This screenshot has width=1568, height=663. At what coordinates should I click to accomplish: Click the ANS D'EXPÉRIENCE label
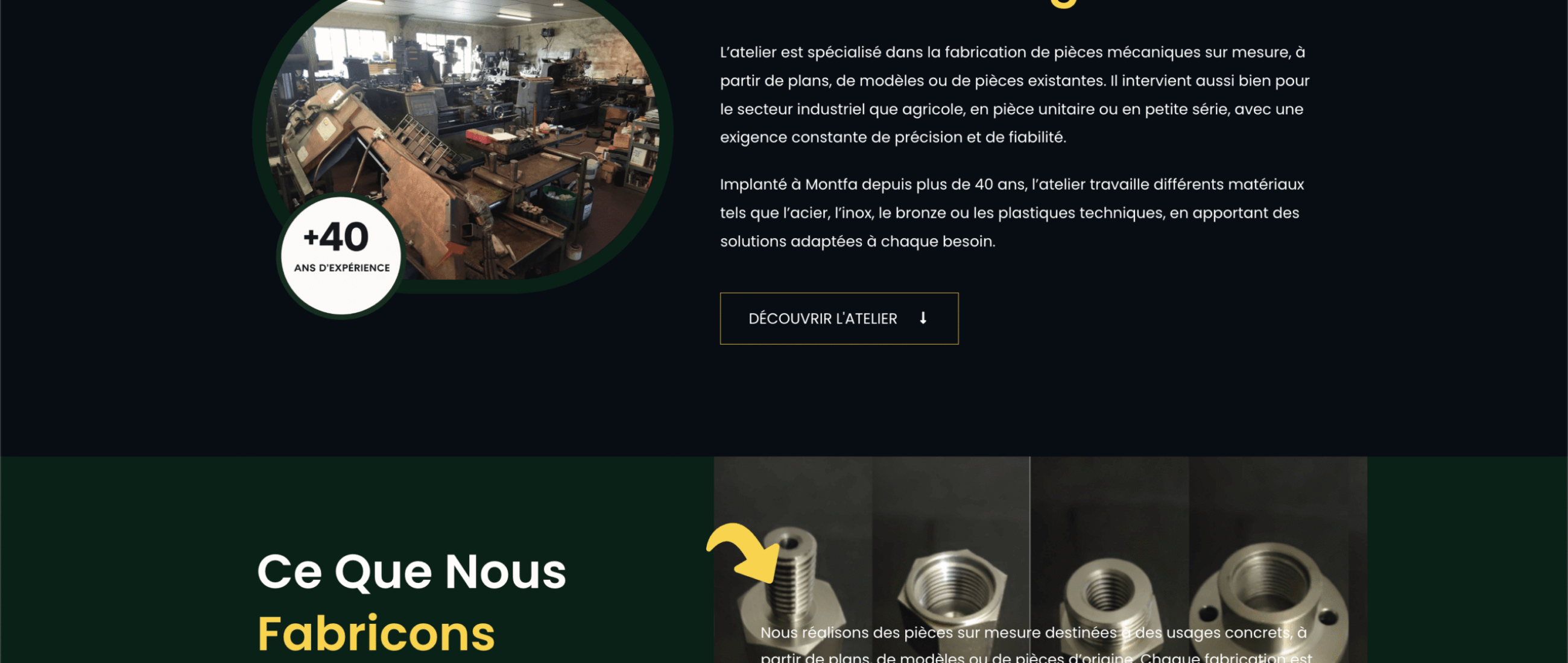tap(341, 268)
